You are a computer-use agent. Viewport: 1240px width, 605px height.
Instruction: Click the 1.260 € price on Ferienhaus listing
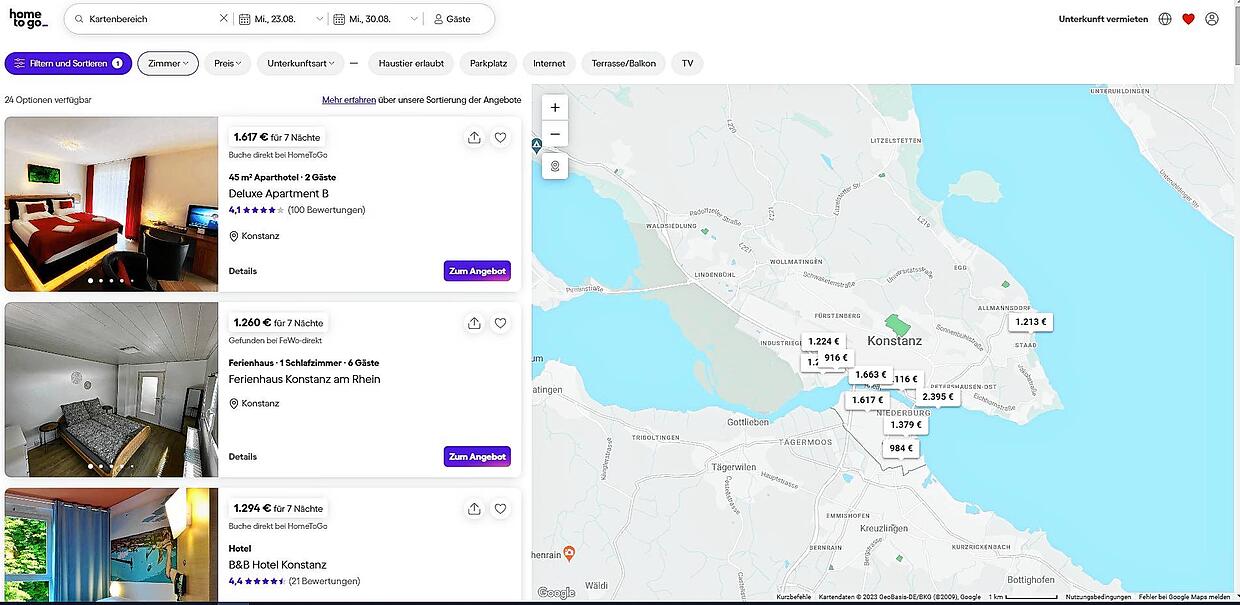coord(252,322)
